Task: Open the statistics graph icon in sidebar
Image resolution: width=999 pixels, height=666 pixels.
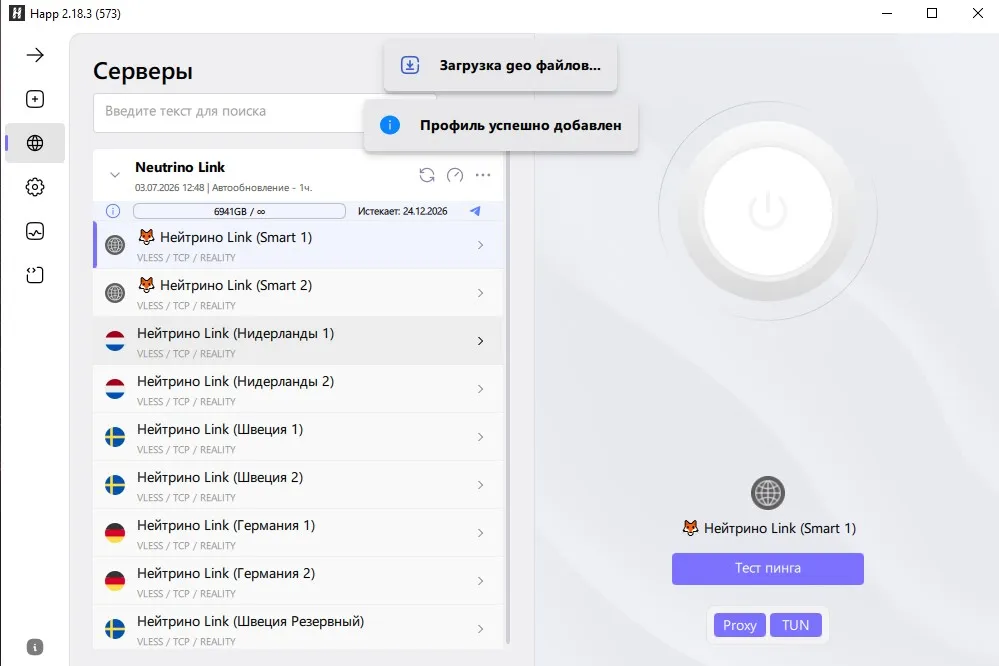Action: pos(35,231)
